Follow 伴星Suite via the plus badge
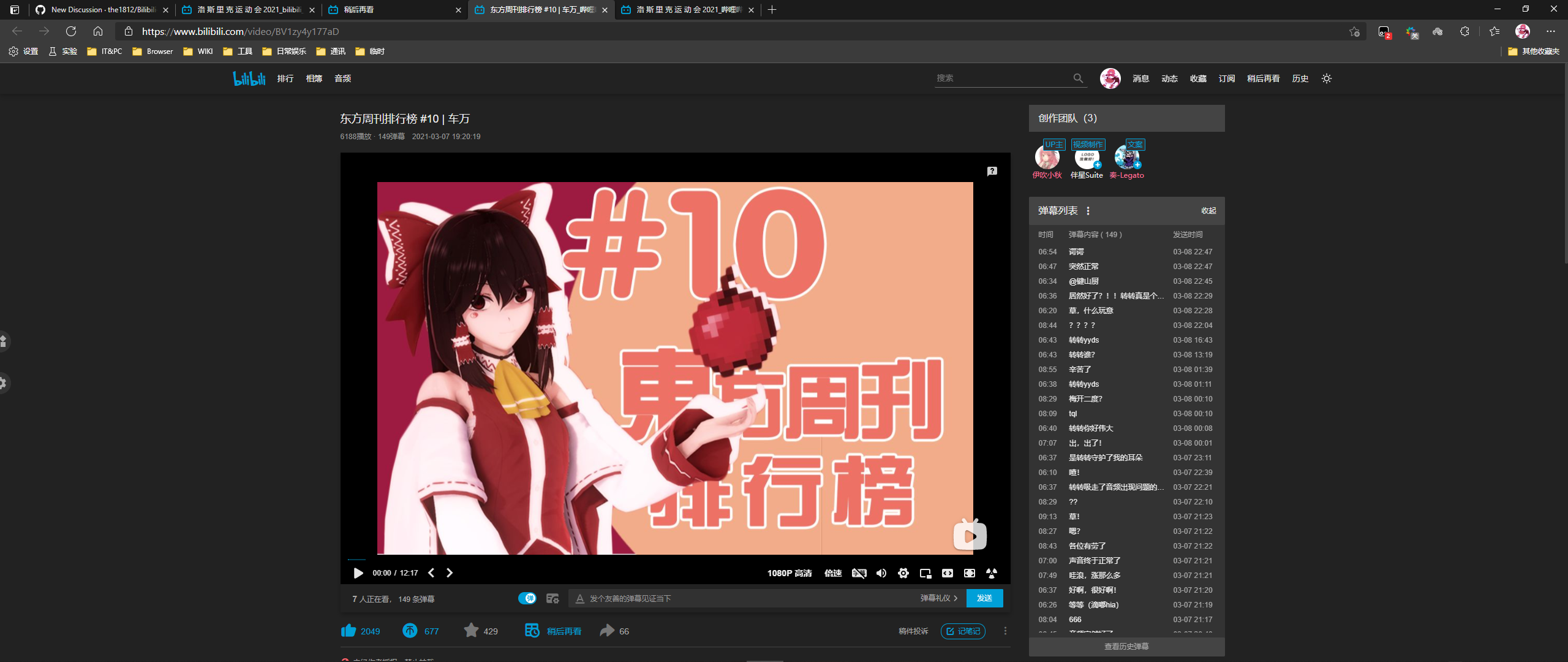Image resolution: width=1568 pixels, height=662 pixels. [x=1098, y=165]
